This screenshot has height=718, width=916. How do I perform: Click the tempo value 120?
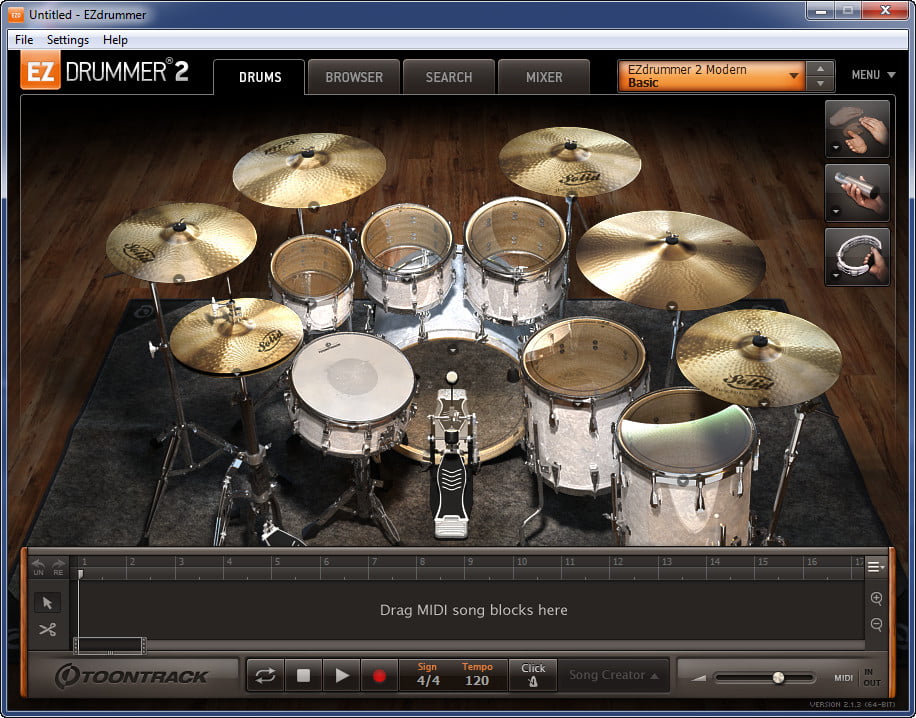pos(477,681)
